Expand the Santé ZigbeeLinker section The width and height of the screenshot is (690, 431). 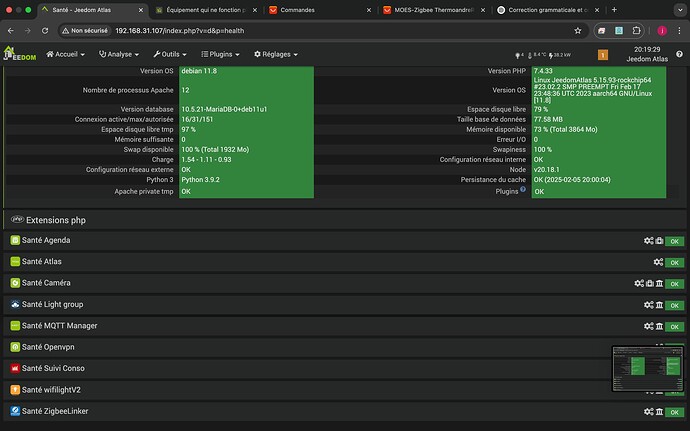[x=345, y=411]
